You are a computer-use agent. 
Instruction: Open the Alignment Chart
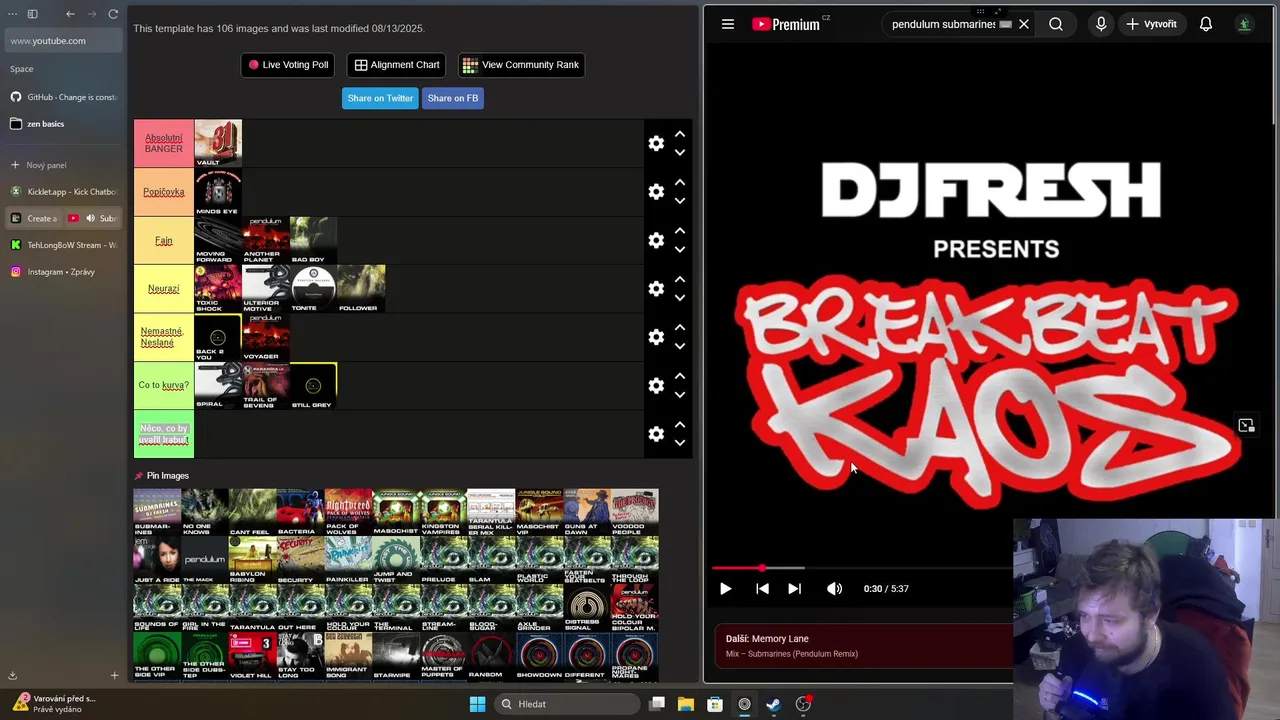tap(397, 65)
